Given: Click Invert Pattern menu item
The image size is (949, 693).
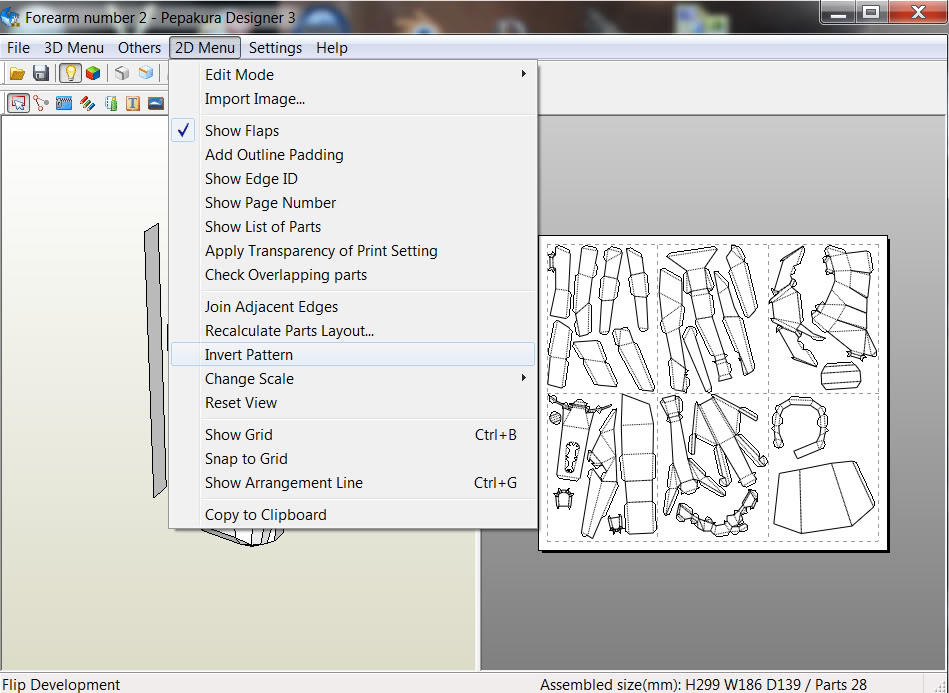Looking at the screenshot, I should click(x=353, y=355).
